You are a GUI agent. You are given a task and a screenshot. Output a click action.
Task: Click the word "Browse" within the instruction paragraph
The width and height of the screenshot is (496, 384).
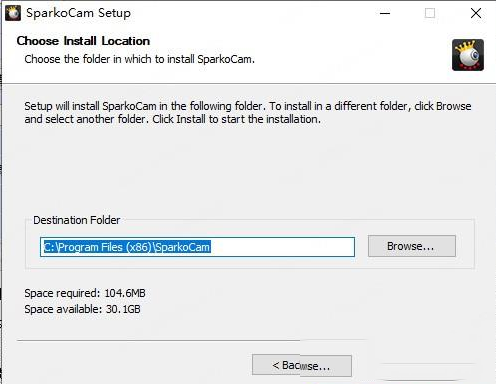pyautogui.click(x=453, y=106)
